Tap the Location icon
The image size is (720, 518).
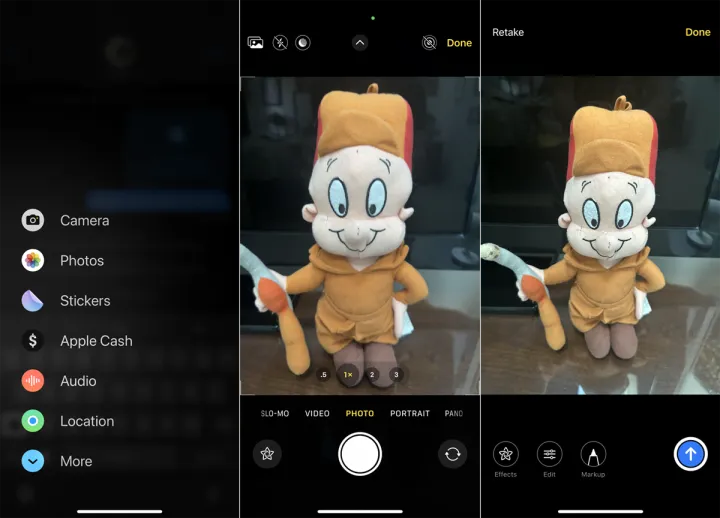click(x=33, y=421)
